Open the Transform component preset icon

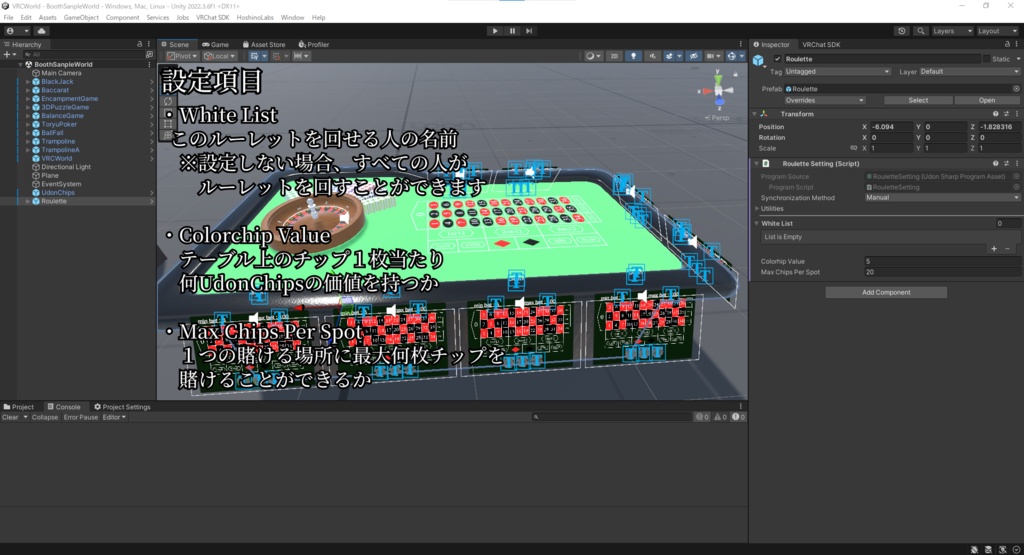(1006, 114)
